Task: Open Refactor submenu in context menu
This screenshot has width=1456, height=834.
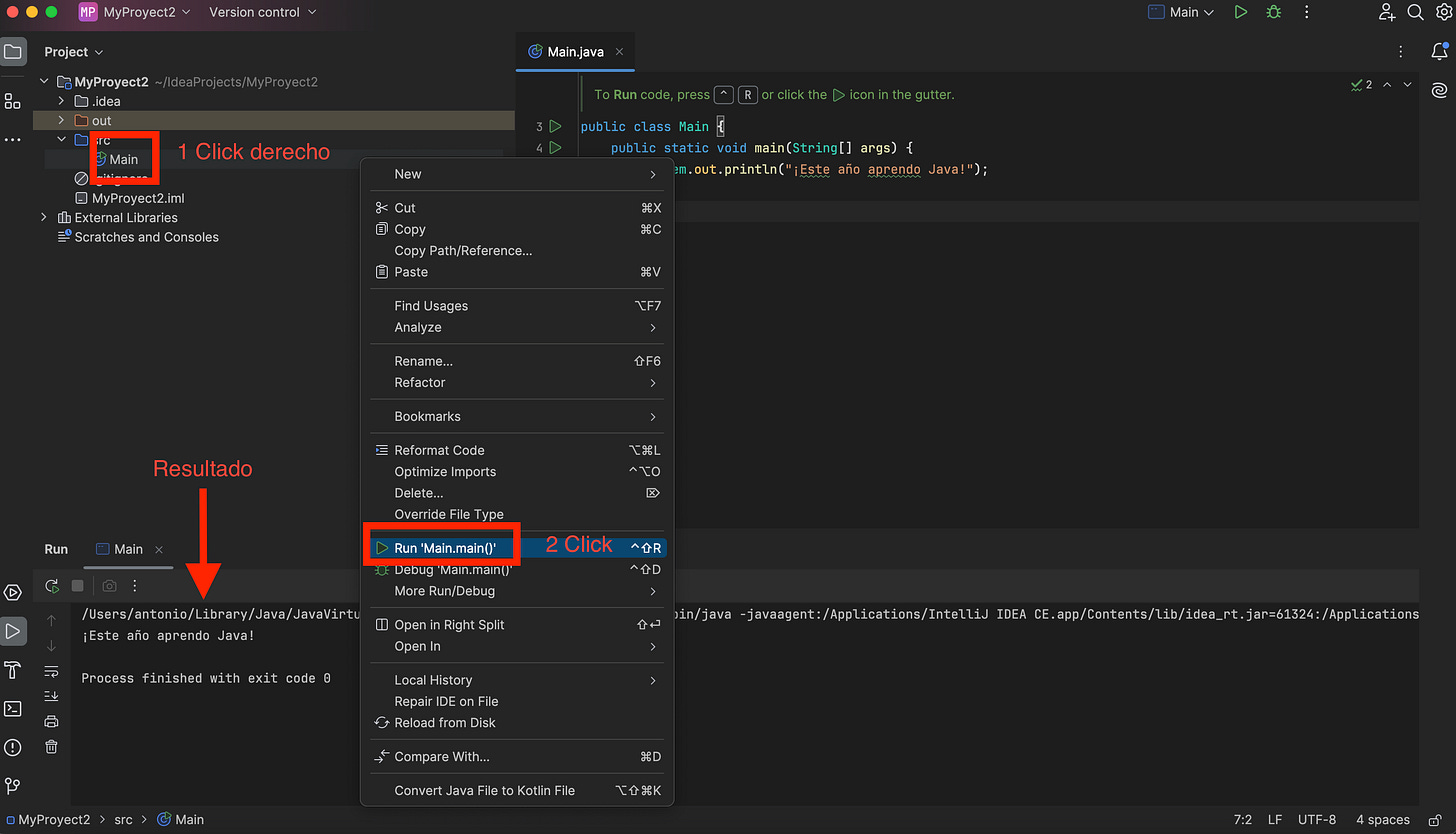Action: pos(517,382)
